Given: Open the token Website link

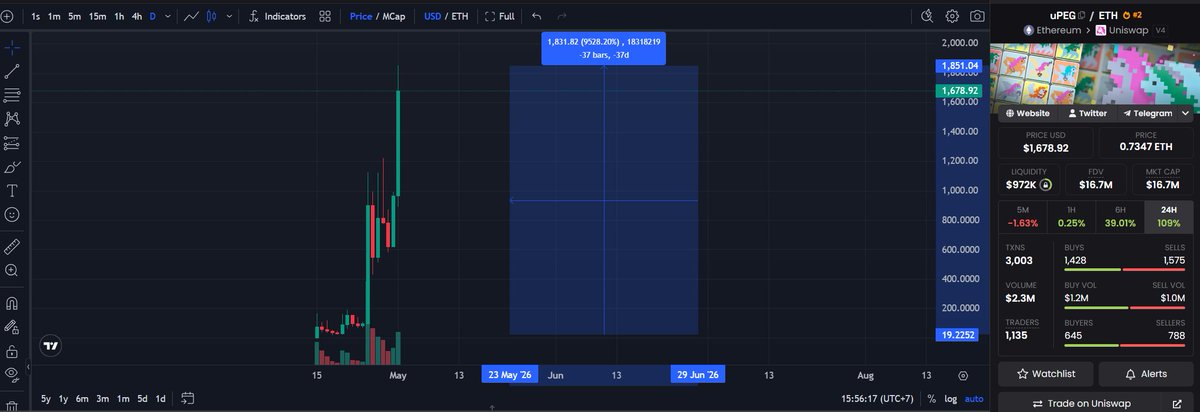Looking at the screenshot, I should 1027,114.
